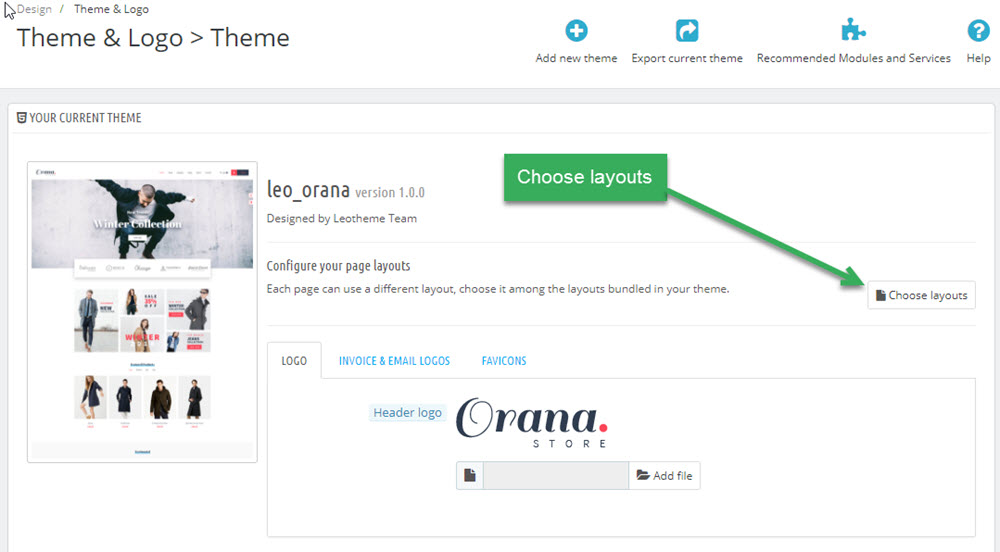Click the leo_orana theme preview thumbnail
The image size is (1000, 552).
[142, 312]
